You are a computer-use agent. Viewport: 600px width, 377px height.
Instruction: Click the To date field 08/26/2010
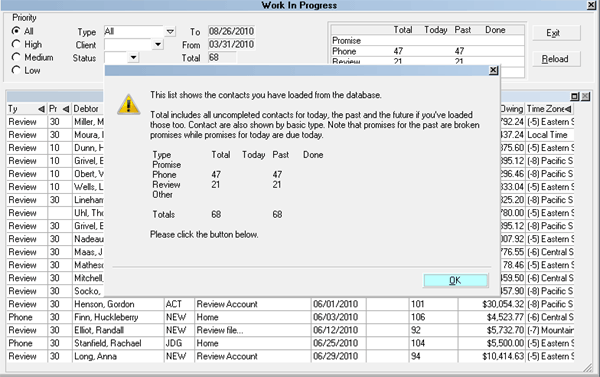232,31
